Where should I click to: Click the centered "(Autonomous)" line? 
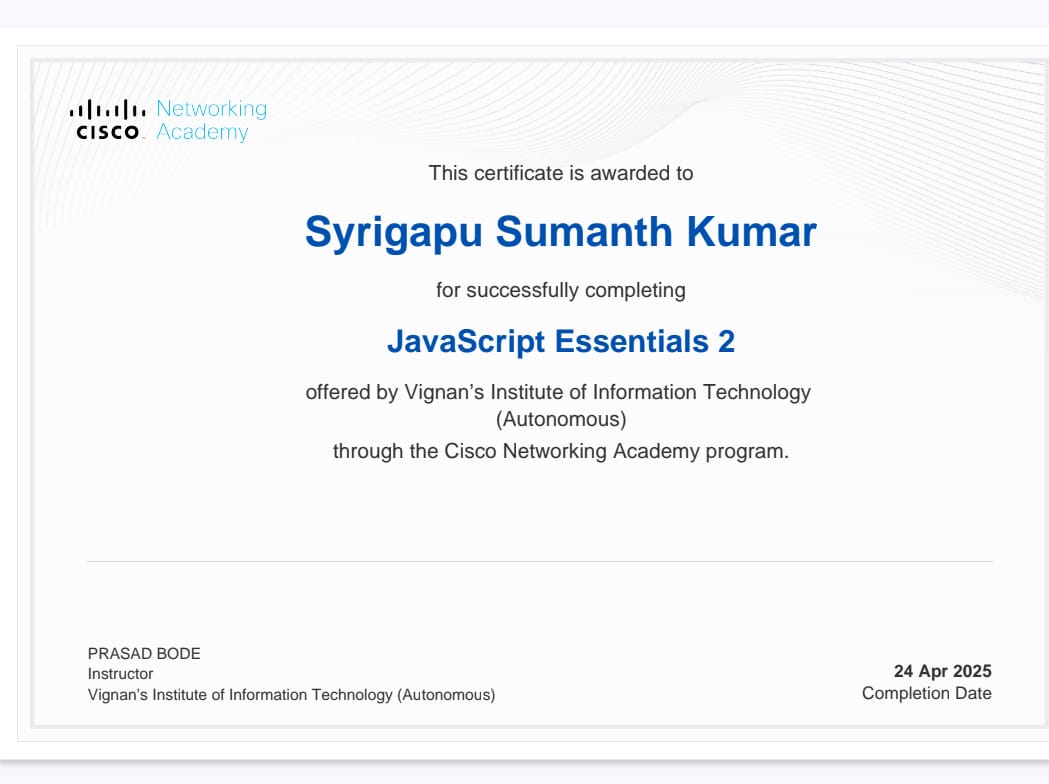561,419
